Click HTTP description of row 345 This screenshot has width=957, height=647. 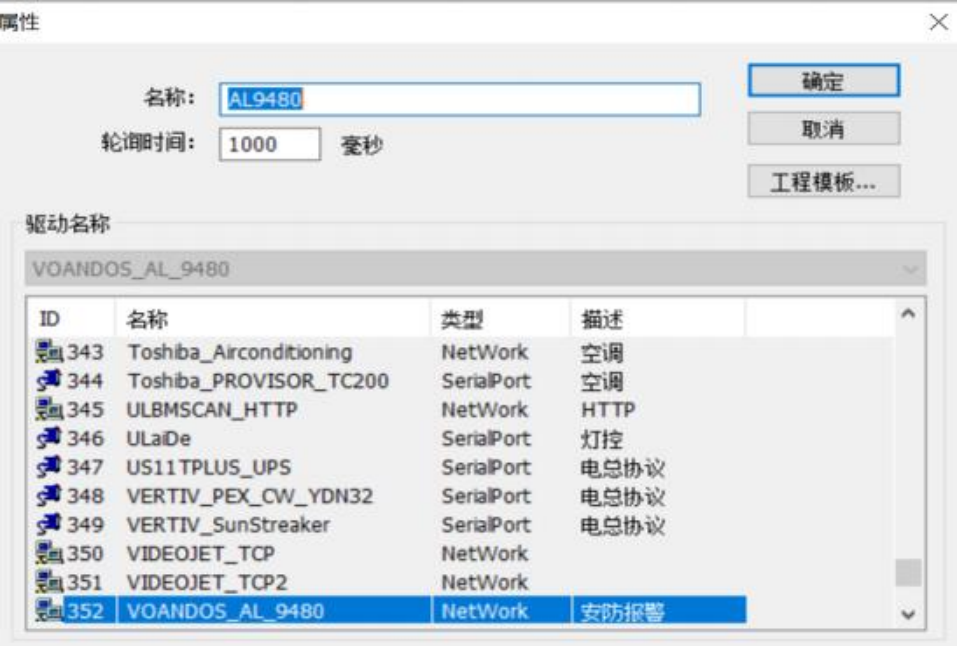click(608, 410)
